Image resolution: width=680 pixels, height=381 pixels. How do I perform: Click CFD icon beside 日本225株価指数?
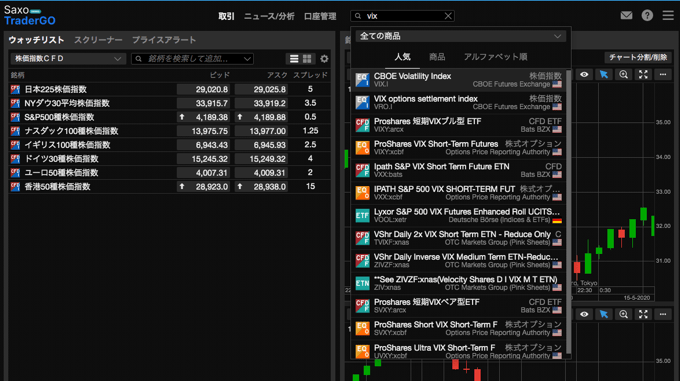[15, 89]
